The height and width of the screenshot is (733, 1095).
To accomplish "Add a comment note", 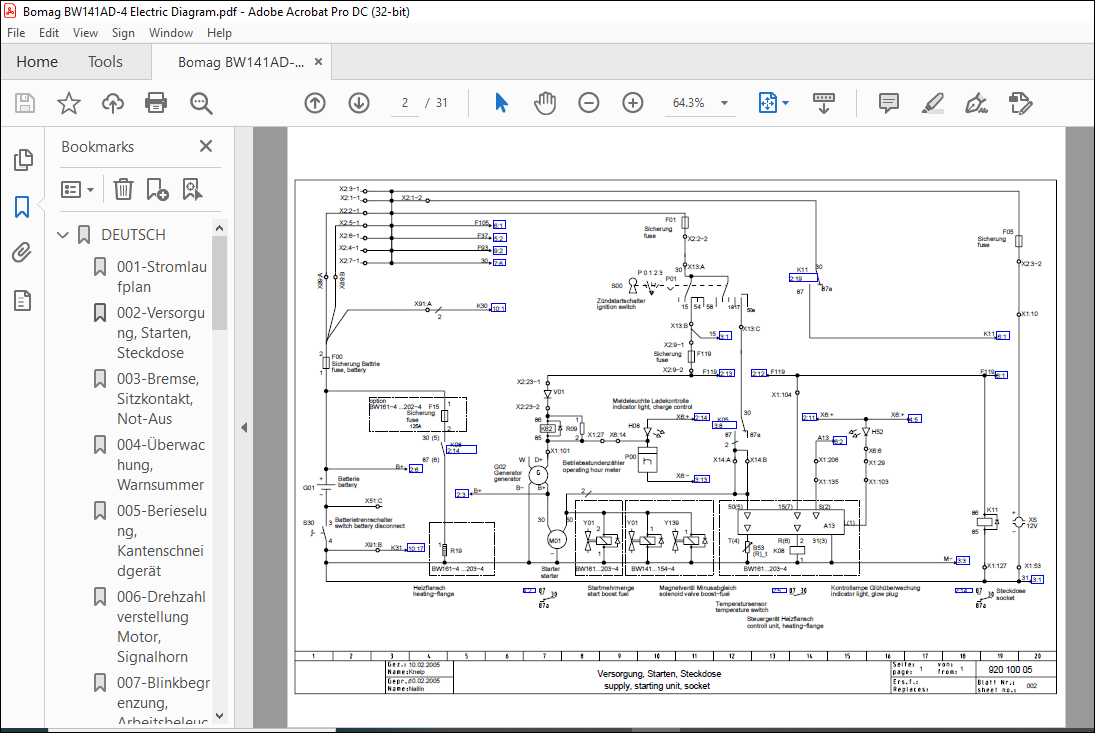I will [888, 103].
